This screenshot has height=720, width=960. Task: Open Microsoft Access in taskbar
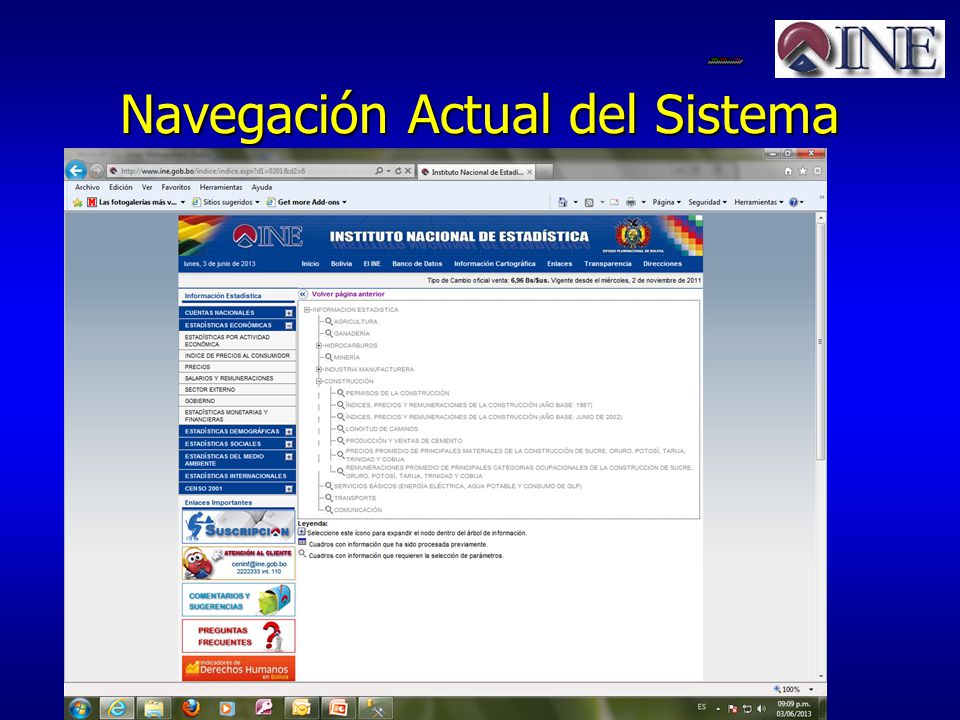tap(264, 708)
